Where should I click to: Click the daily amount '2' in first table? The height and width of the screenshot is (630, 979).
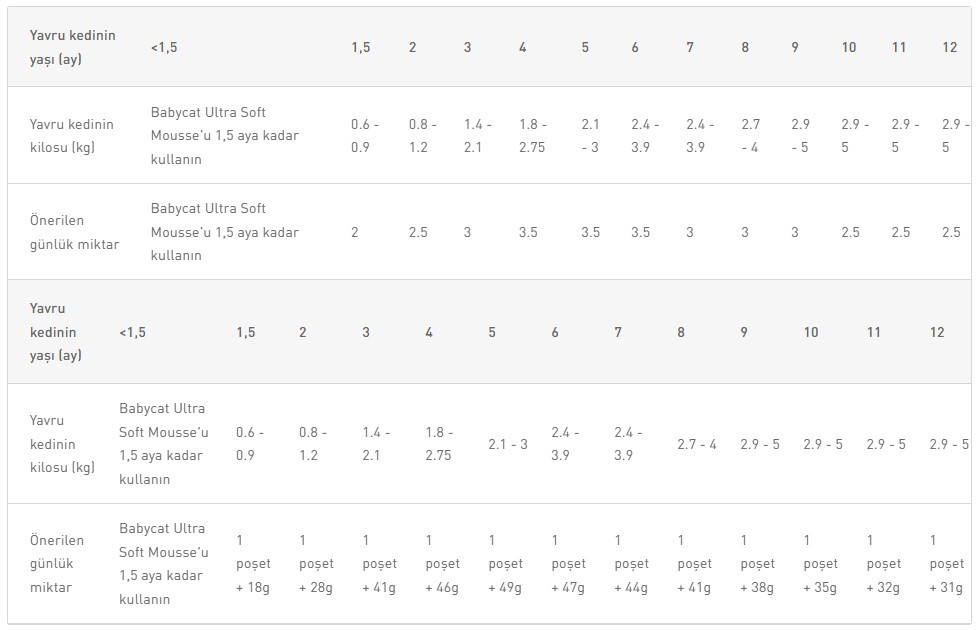[355, 232]
